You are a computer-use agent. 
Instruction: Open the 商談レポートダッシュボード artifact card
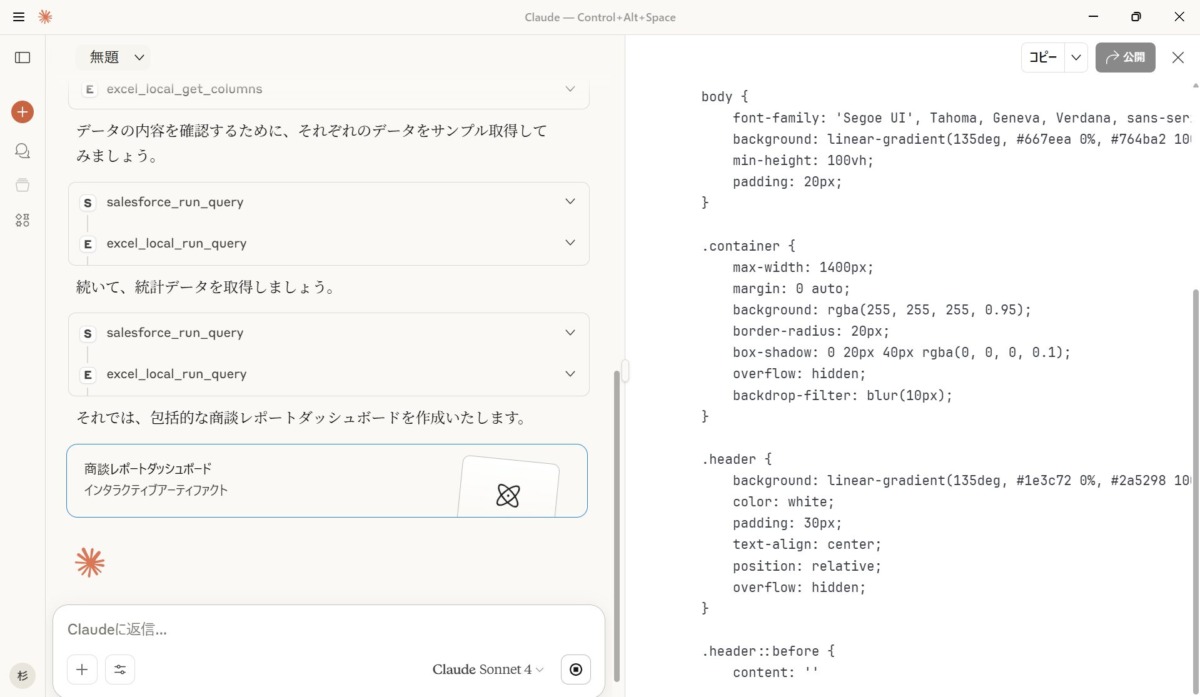click(327, 481)
